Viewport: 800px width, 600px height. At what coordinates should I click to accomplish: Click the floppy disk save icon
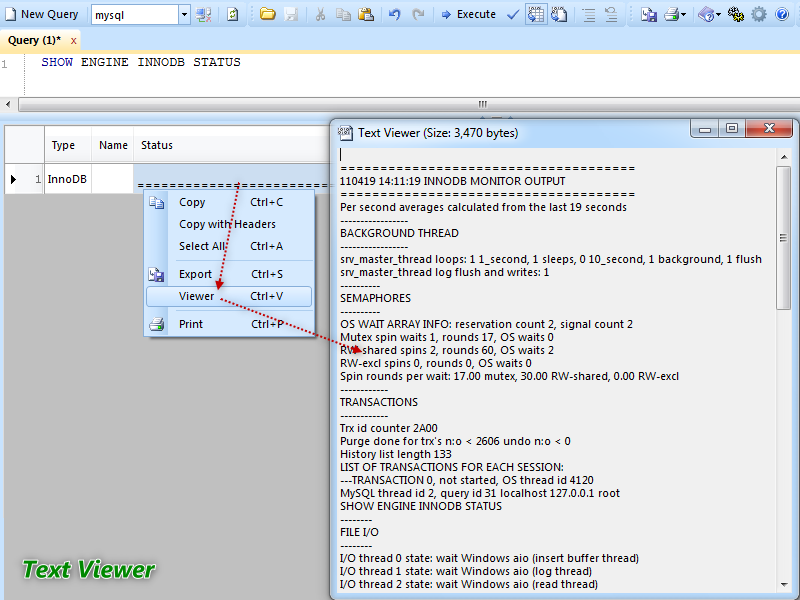pyautogui.click(x=291, y=14)
